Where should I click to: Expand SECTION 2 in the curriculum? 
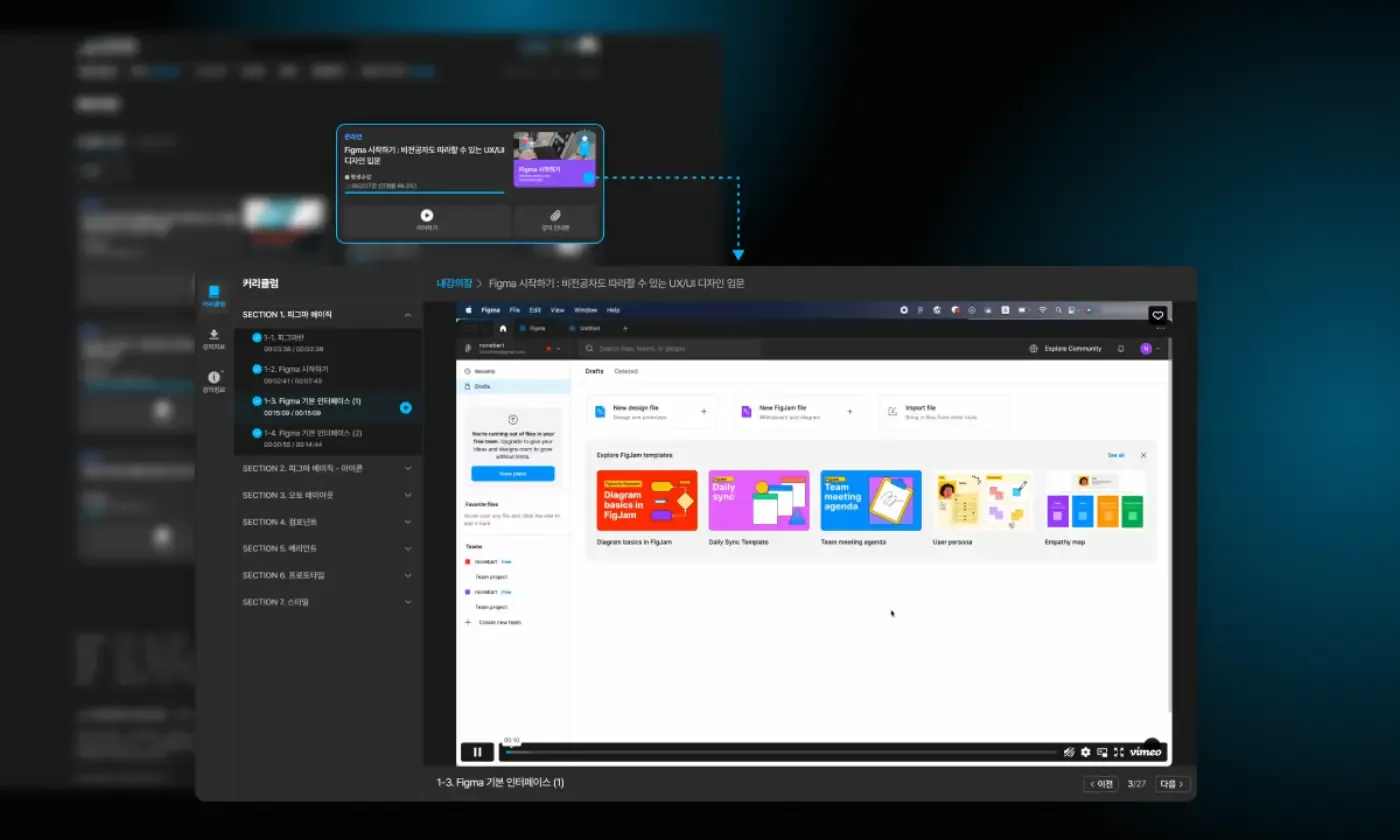click(x=408, y=468)
